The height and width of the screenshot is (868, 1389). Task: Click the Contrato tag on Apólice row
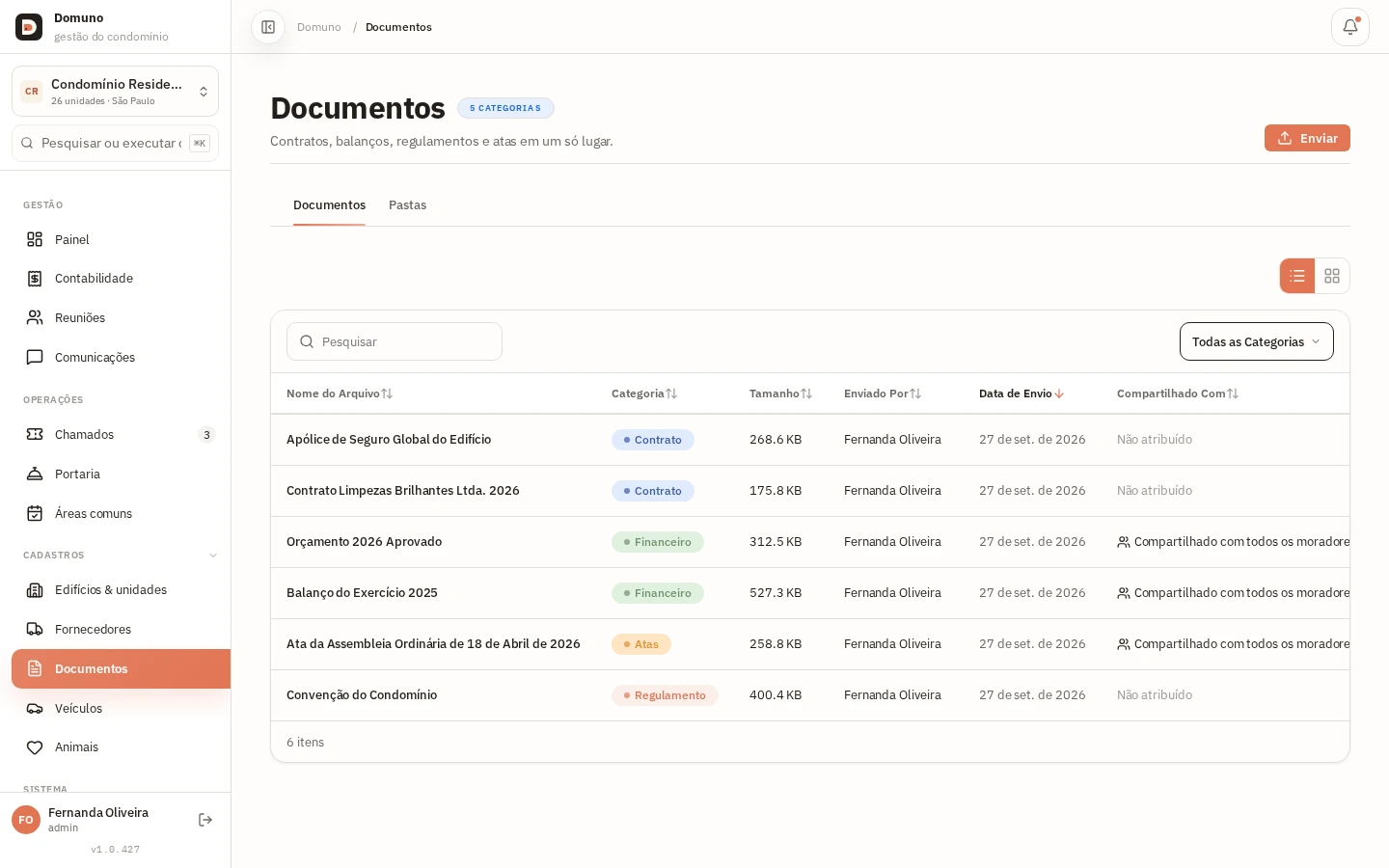[653, 440]
